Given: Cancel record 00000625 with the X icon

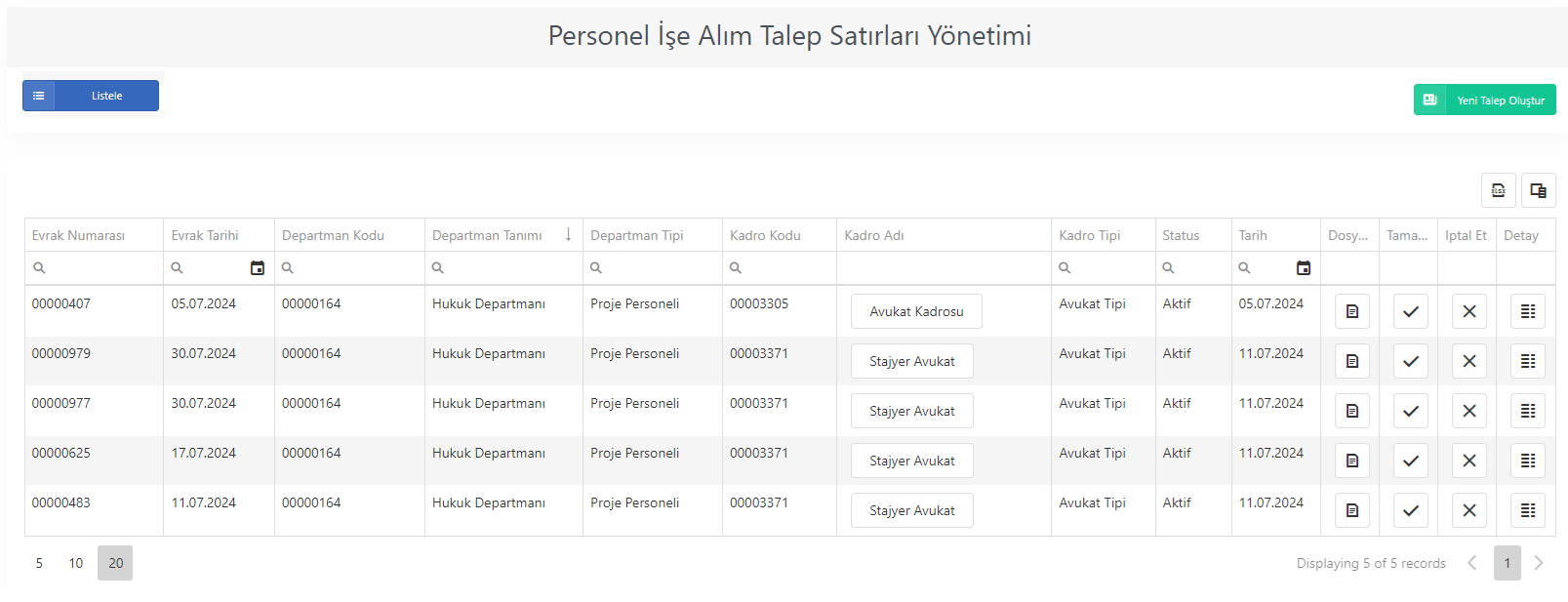Looking at the screenshot, I should click(1468, 461).
